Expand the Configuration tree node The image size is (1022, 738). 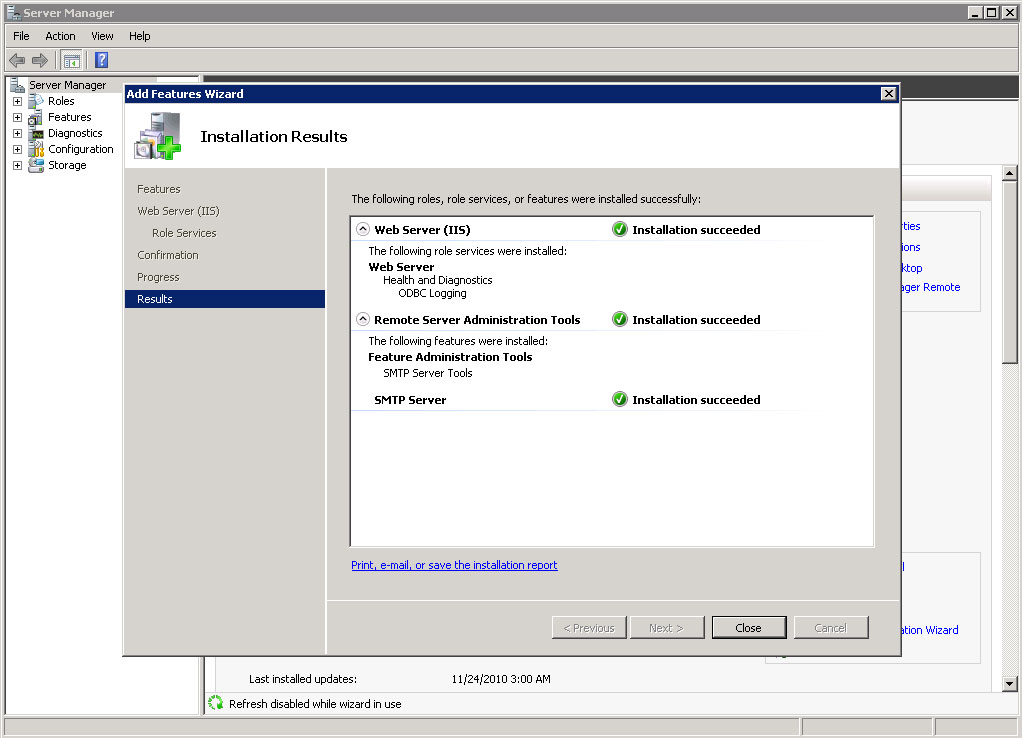coord(18,149)
